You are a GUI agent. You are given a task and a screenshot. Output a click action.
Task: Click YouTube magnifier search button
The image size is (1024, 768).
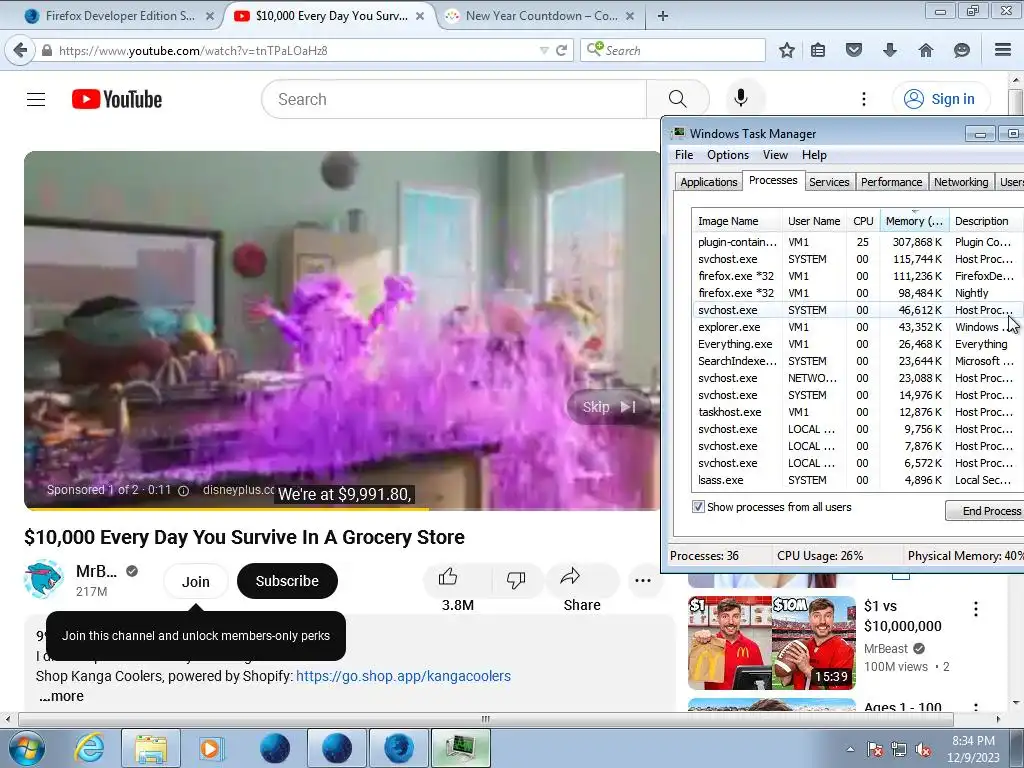[x=678, y=99]
